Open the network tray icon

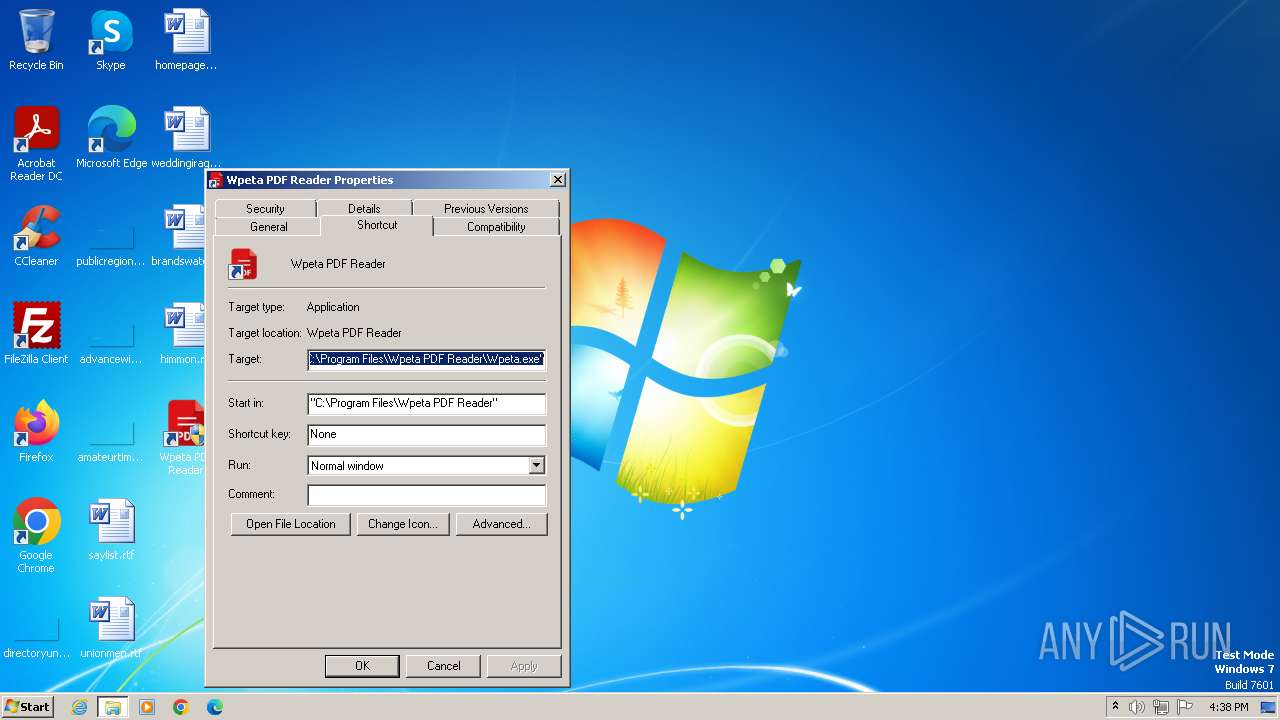coord(1161,707)
